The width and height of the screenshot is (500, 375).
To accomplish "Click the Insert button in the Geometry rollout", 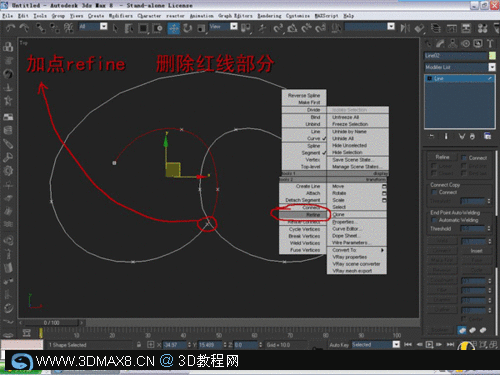I will click(x=477, y=251).
